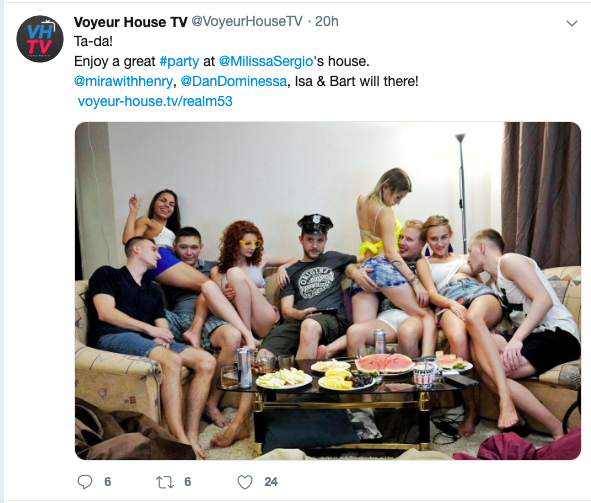Screen dimensions: 591x503
Task: Click the 'Isa & Bart will there!' text
Action: (x=357, y=81)
